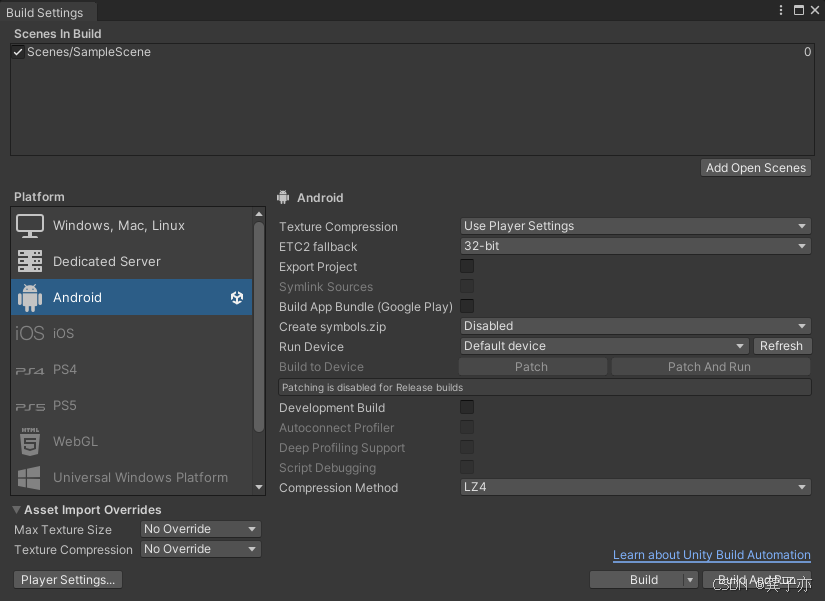The image size is (825, 601).
Task: Close the Build Settings window
Action: [x=815, y=10]
